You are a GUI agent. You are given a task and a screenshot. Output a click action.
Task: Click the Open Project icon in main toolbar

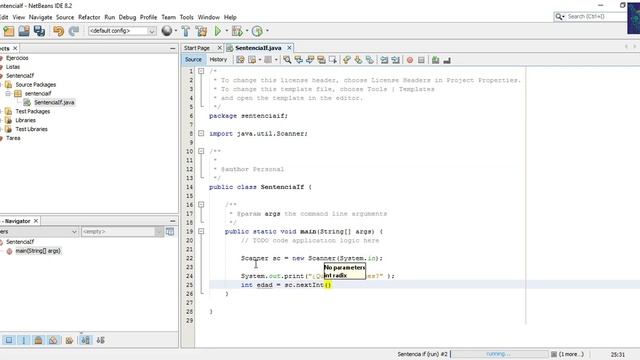[x=24, y=31]
